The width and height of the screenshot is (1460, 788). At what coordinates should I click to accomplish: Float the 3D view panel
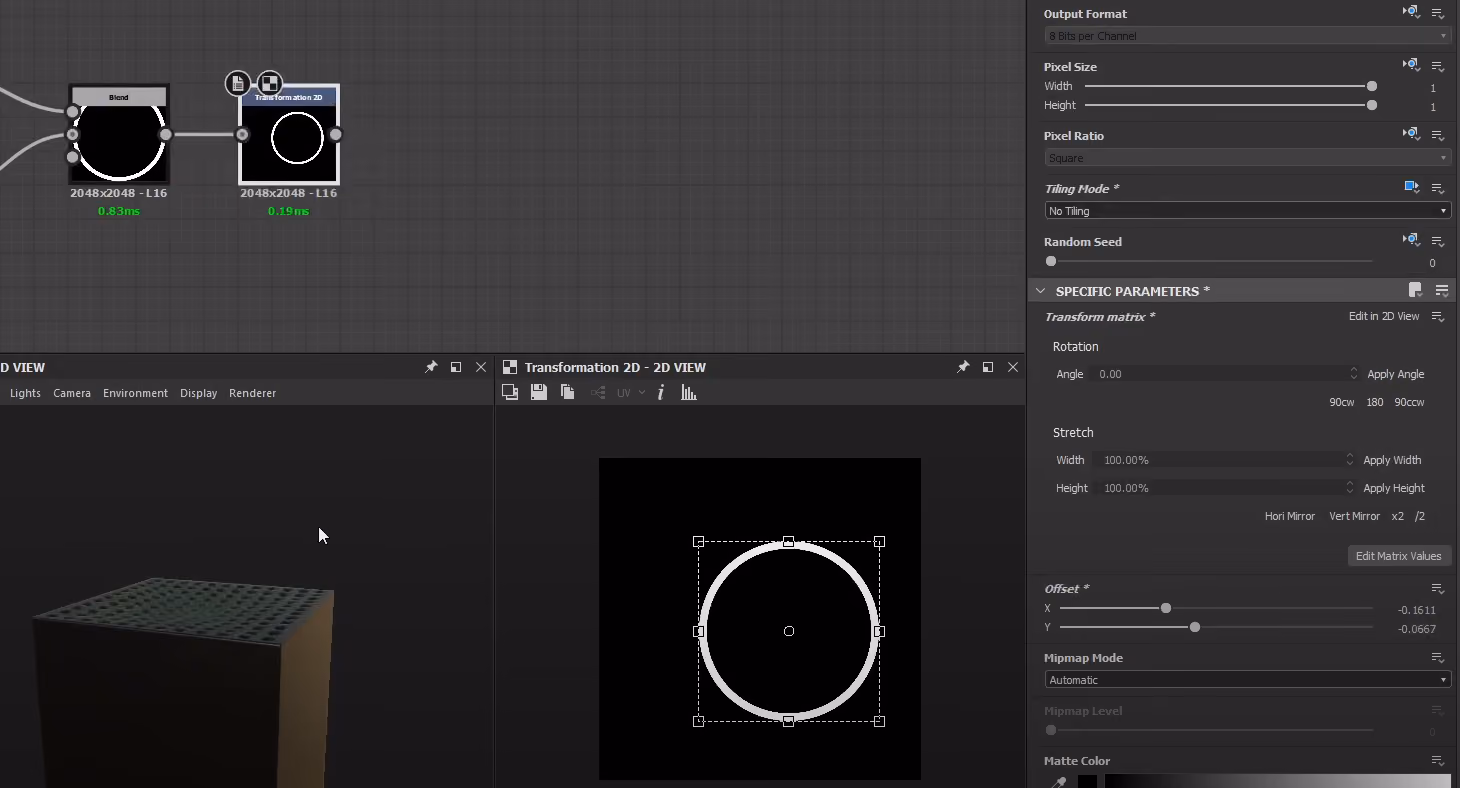point(456,367)
